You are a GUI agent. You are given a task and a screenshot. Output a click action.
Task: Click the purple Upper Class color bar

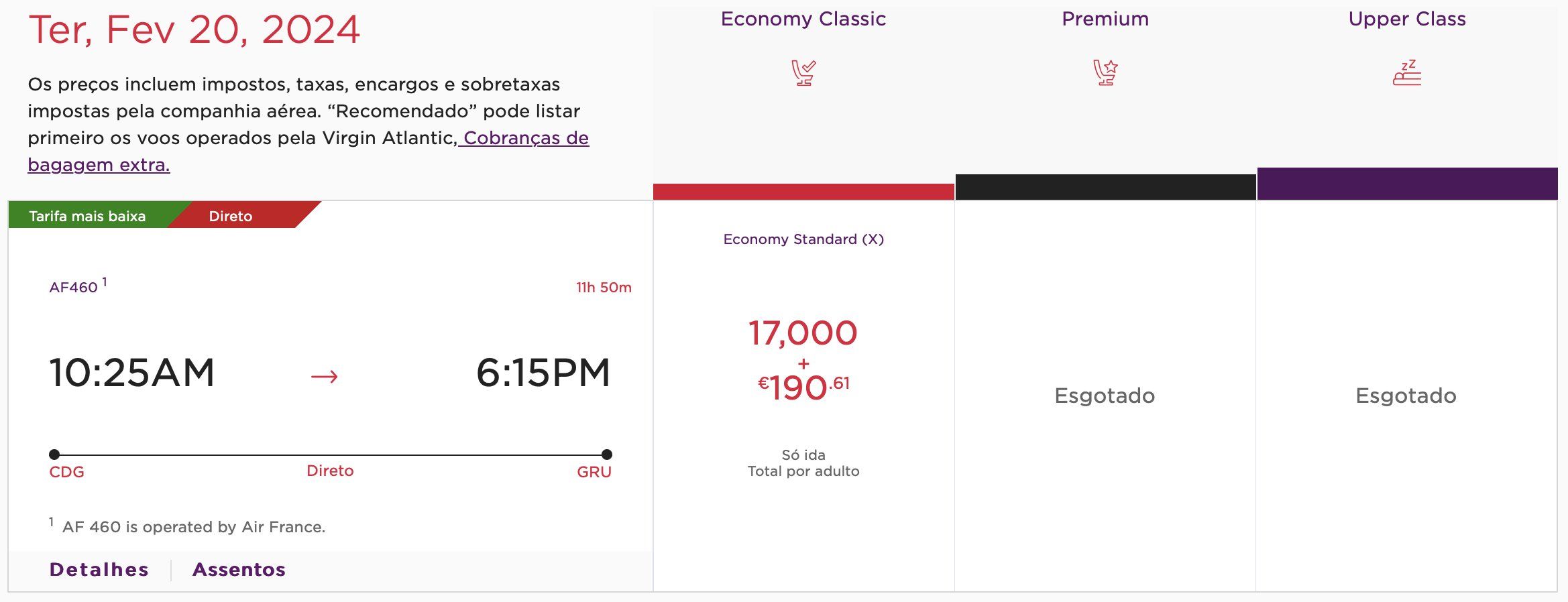pyautogui.click(x=1407, y=184)
